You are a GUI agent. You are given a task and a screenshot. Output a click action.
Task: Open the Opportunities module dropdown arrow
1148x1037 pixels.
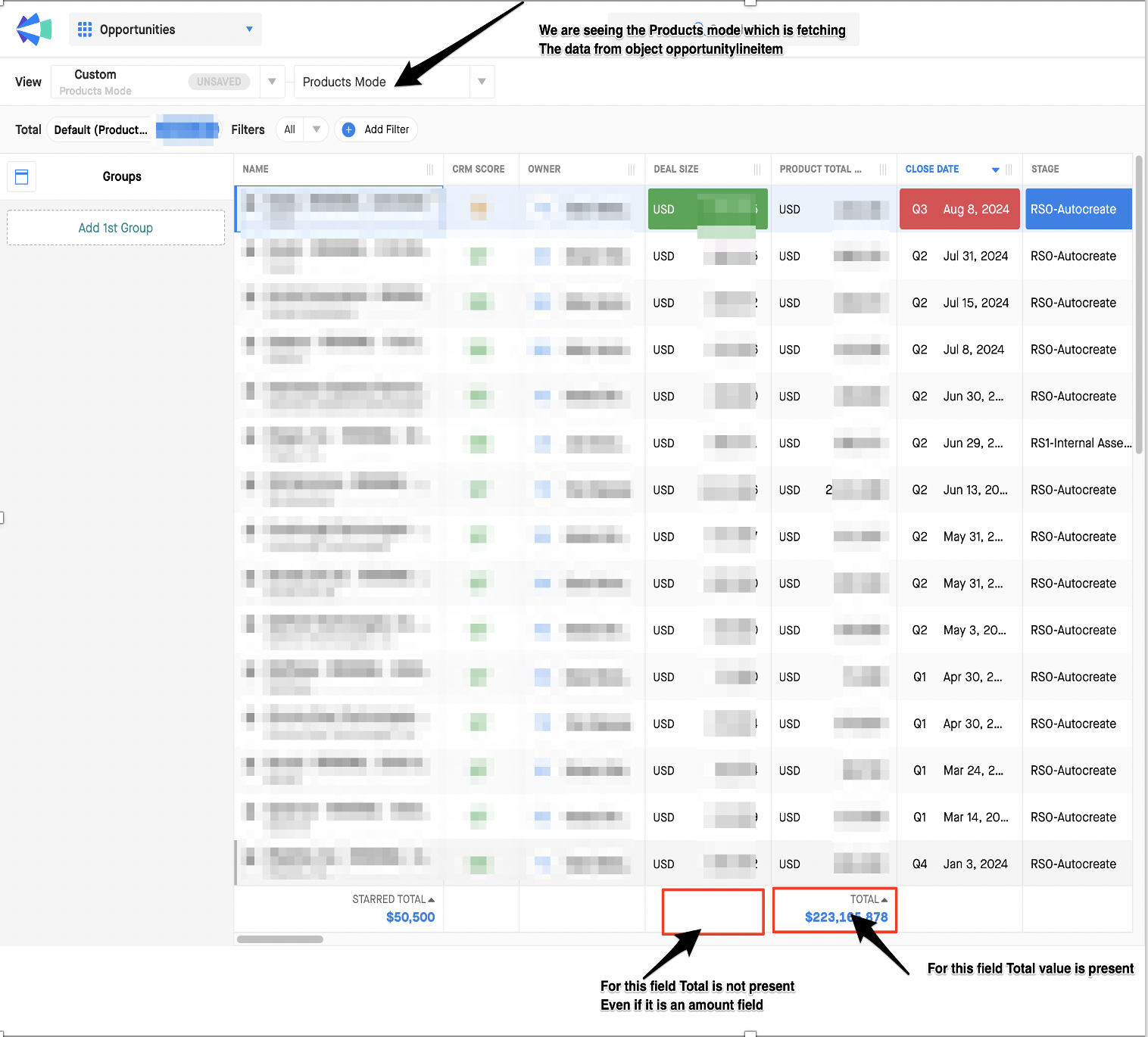249,30
